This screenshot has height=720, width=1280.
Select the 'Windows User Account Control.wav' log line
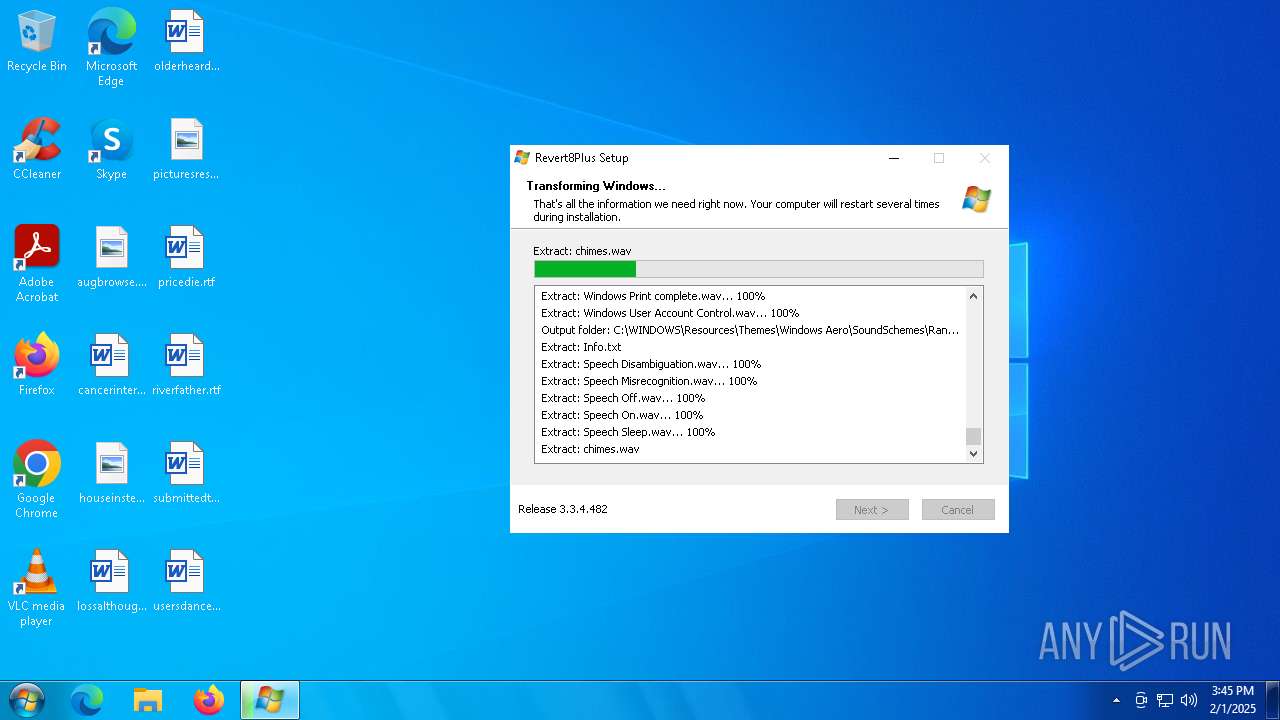coord(670,313)
